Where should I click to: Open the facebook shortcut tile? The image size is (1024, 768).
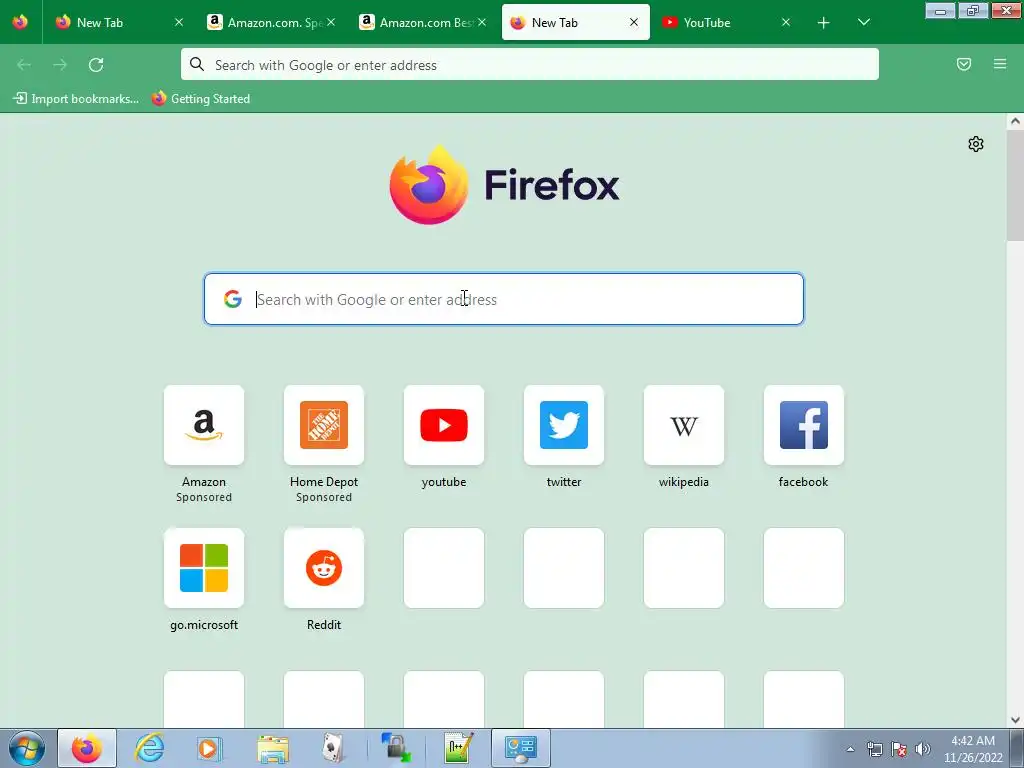click(x=804, y=425)
